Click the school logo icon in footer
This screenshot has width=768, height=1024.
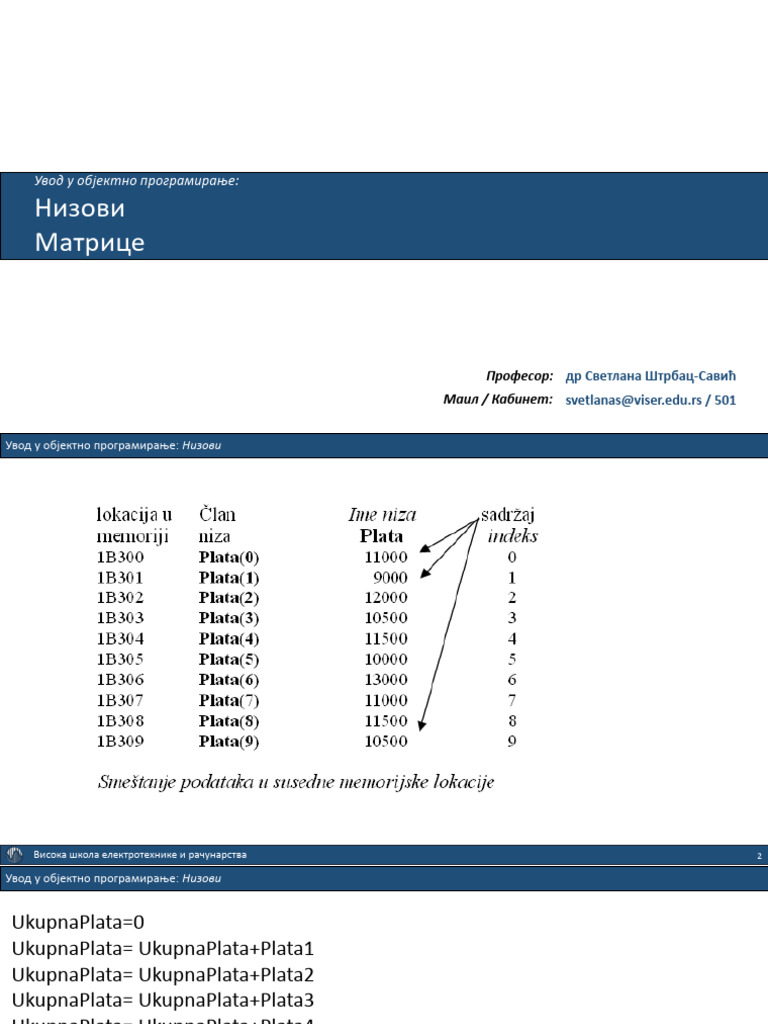tap(14, 854)
